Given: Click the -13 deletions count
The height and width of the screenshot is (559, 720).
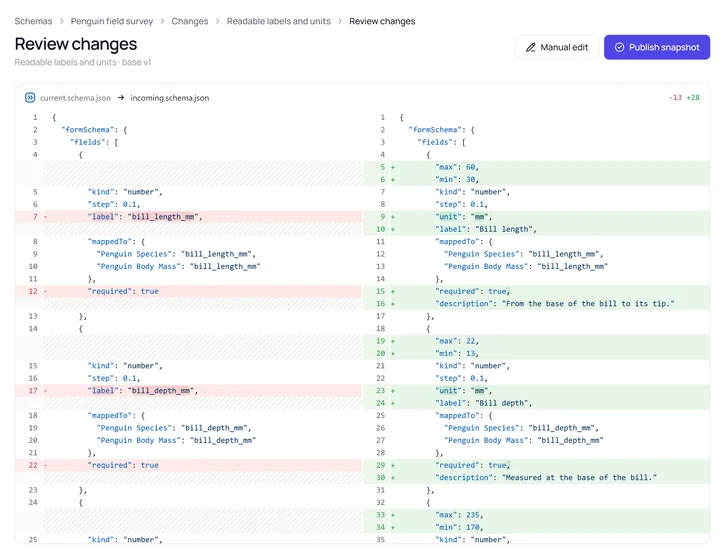Looking at the screenshot, I should (675, 97).
